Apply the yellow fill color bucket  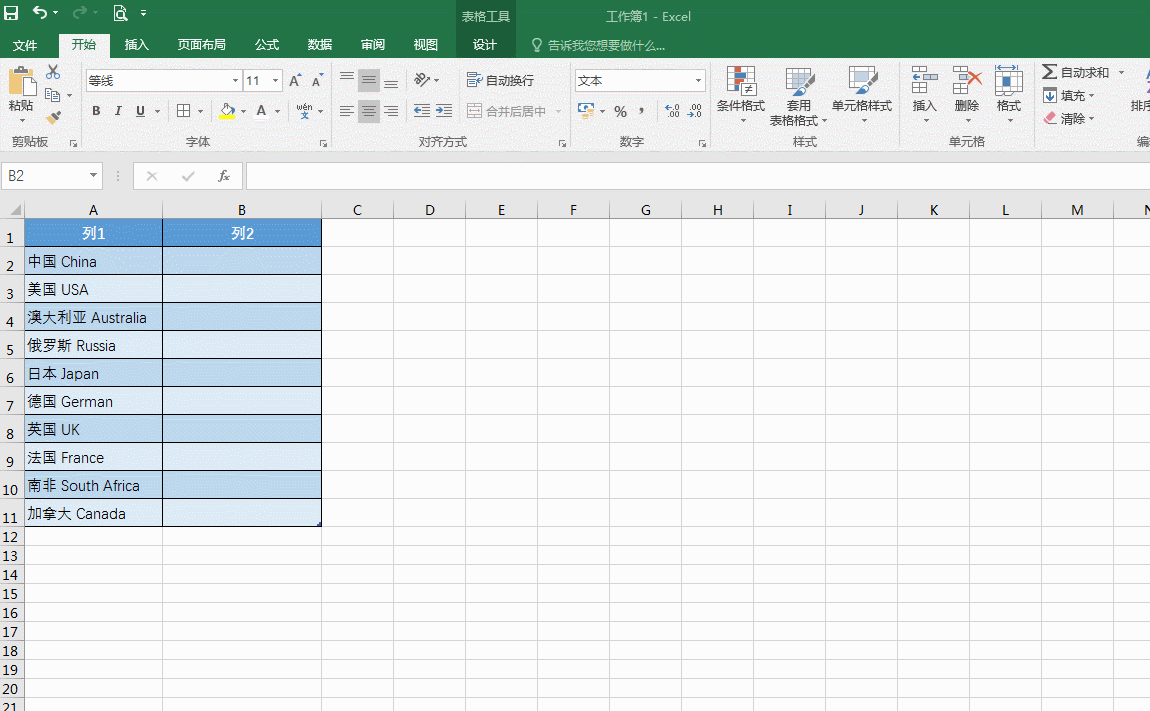click(227, 112)
